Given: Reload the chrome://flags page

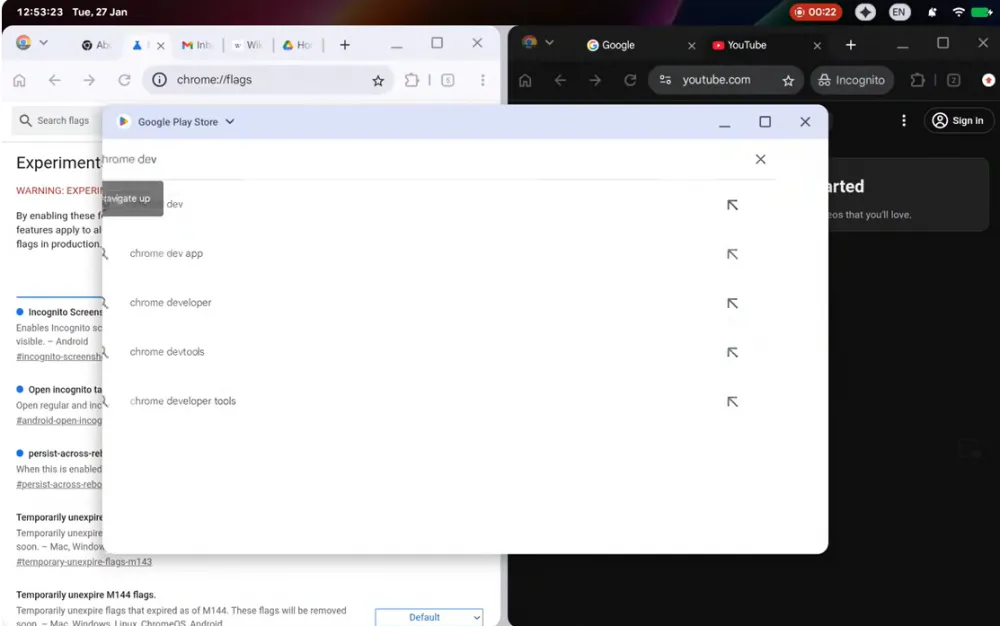Looking at the screenshot, I should tap(124, 81).
